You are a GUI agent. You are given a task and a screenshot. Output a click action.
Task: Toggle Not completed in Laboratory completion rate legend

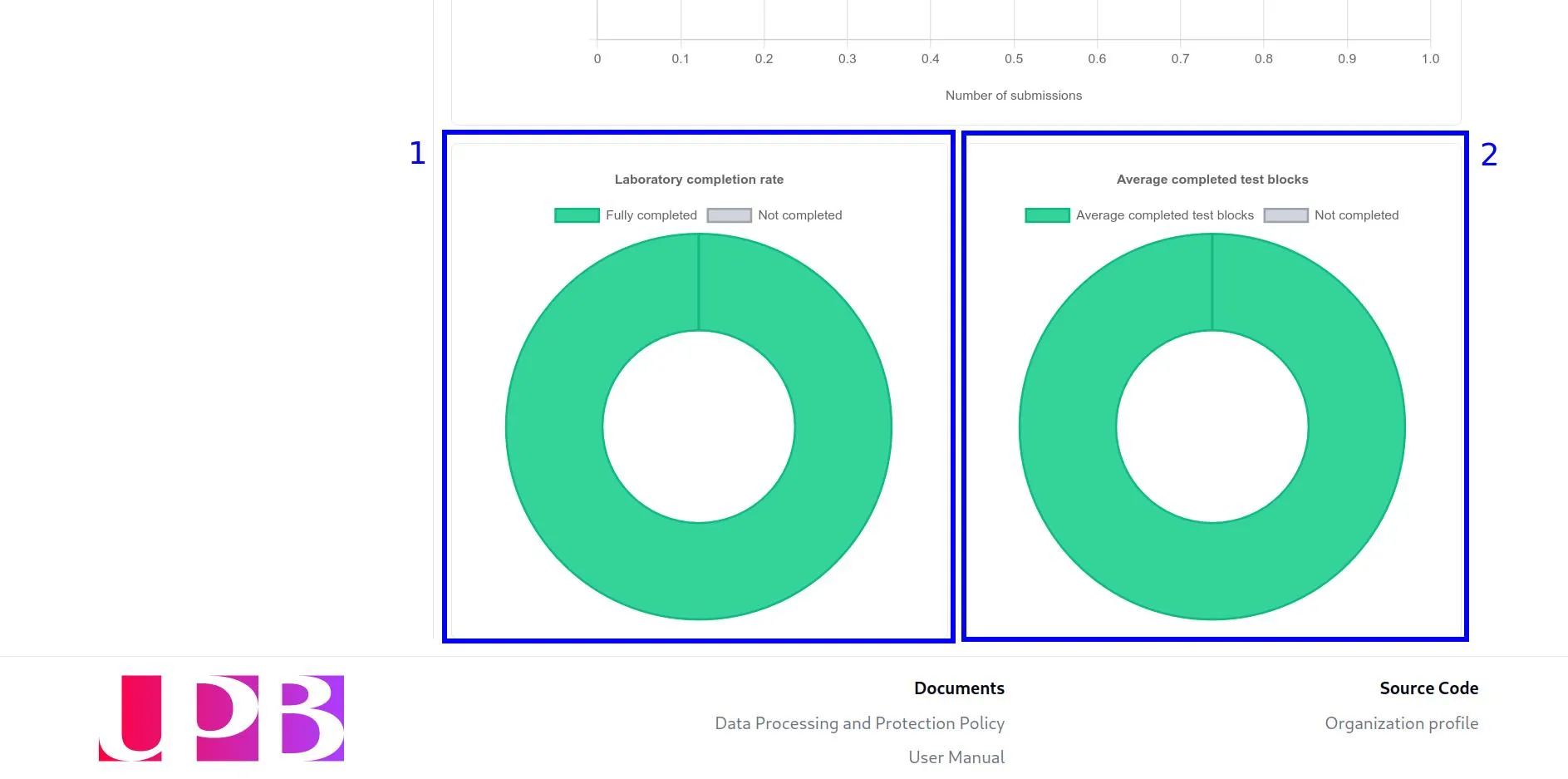tap(774, 215)
